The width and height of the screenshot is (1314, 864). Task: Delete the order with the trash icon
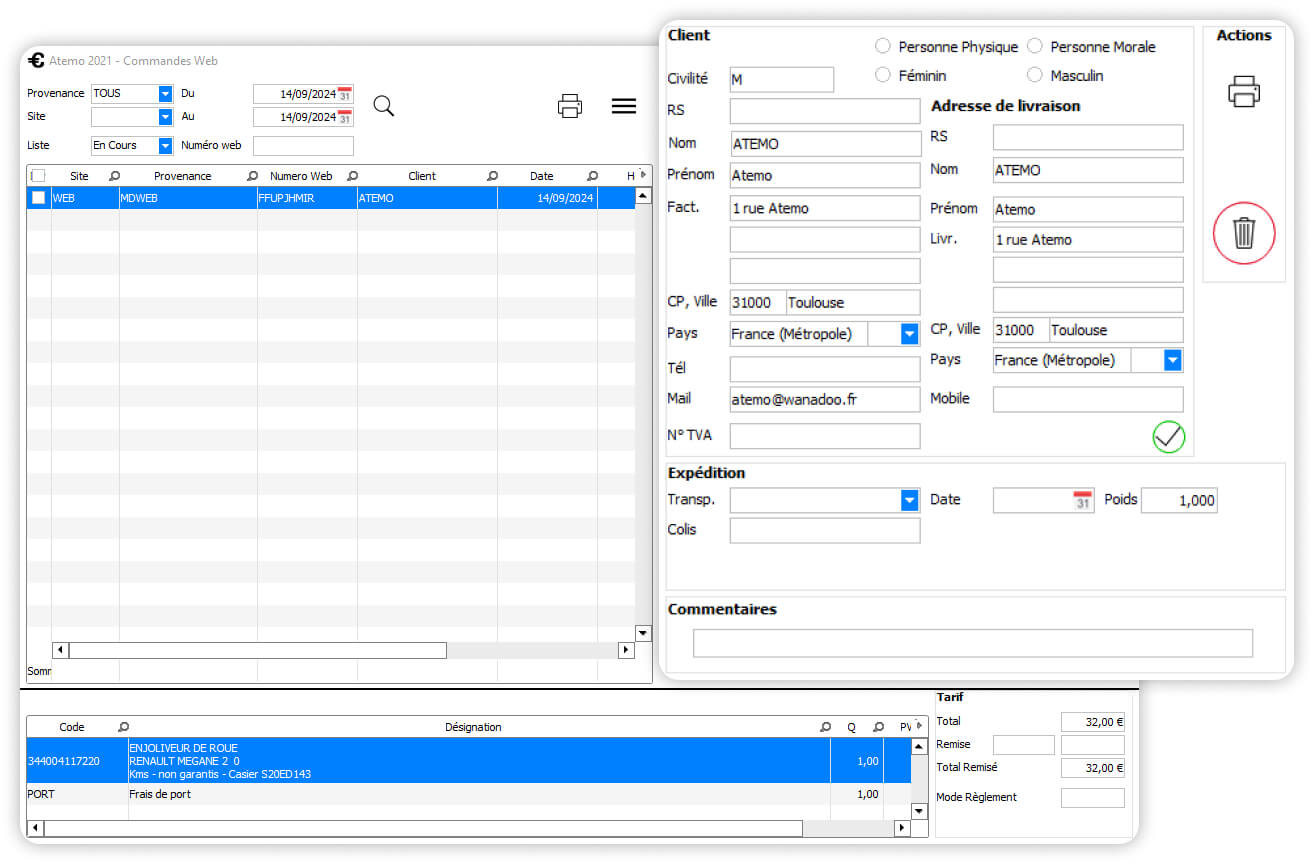[x=1244, y=234]
